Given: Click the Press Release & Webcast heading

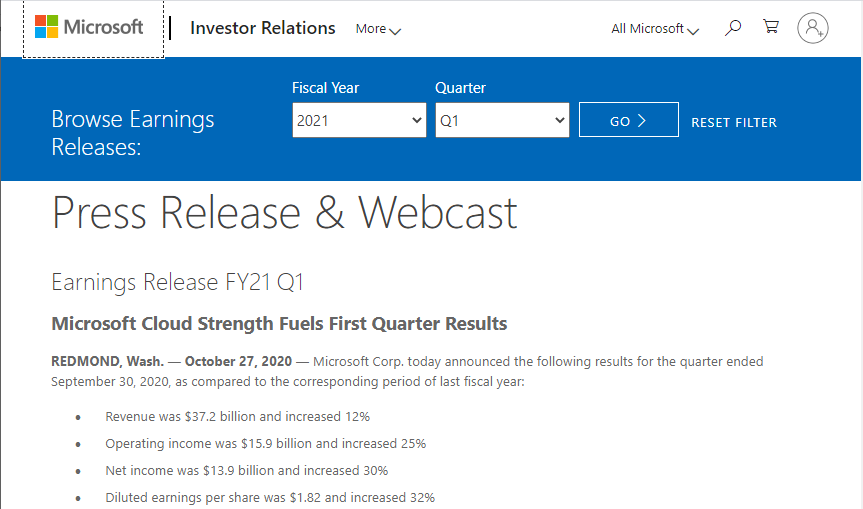Looking at the screenshot, I should pyautogui.click(x=285, y=212).
